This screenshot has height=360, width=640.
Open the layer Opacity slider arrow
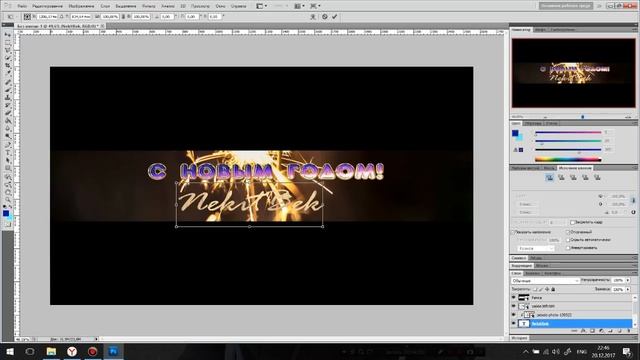[628, 280]
